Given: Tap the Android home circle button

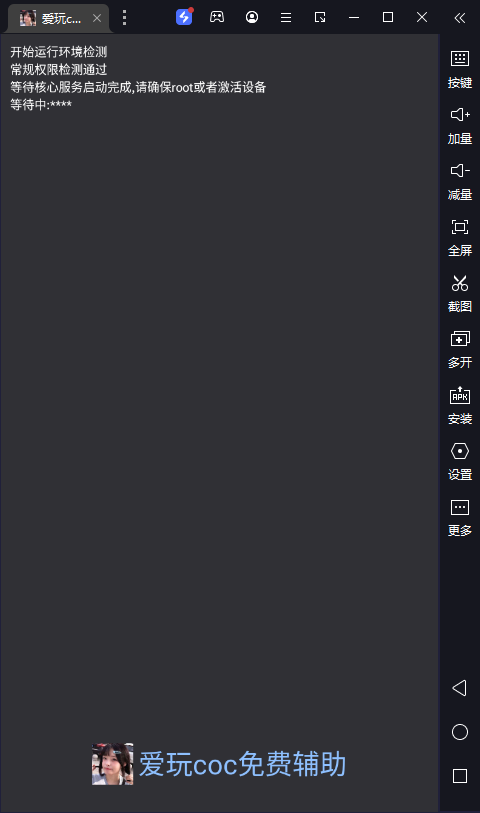Looking at the screenshot, I should (x=460, y=732).
